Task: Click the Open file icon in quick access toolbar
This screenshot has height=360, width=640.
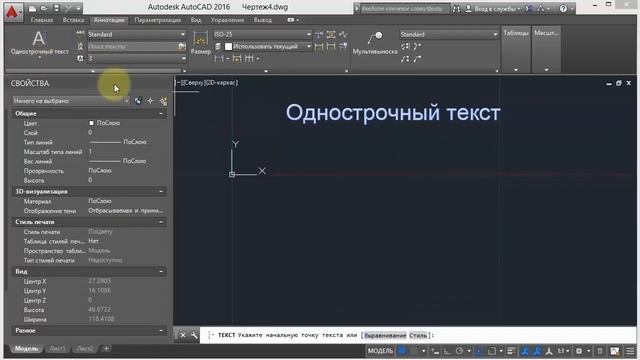Action: click(x=44, y=8)
